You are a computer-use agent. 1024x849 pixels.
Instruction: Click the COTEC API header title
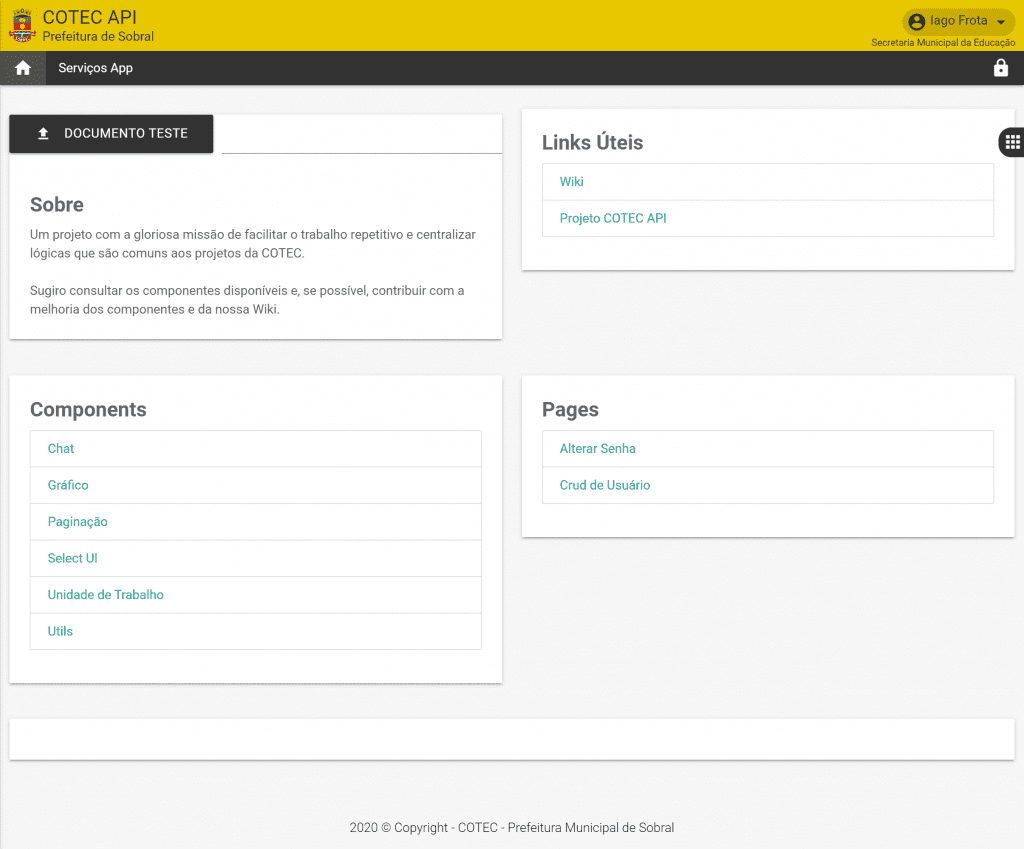tap(90, 17)
